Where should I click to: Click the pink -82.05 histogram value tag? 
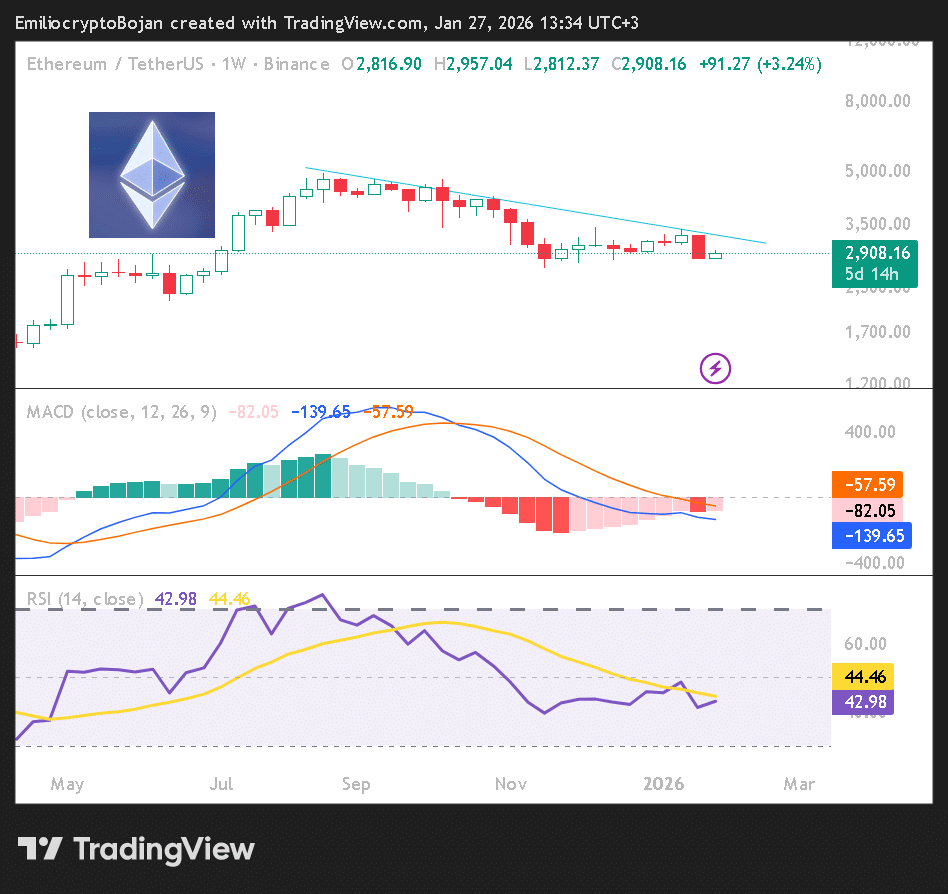(x=868, y=510)
